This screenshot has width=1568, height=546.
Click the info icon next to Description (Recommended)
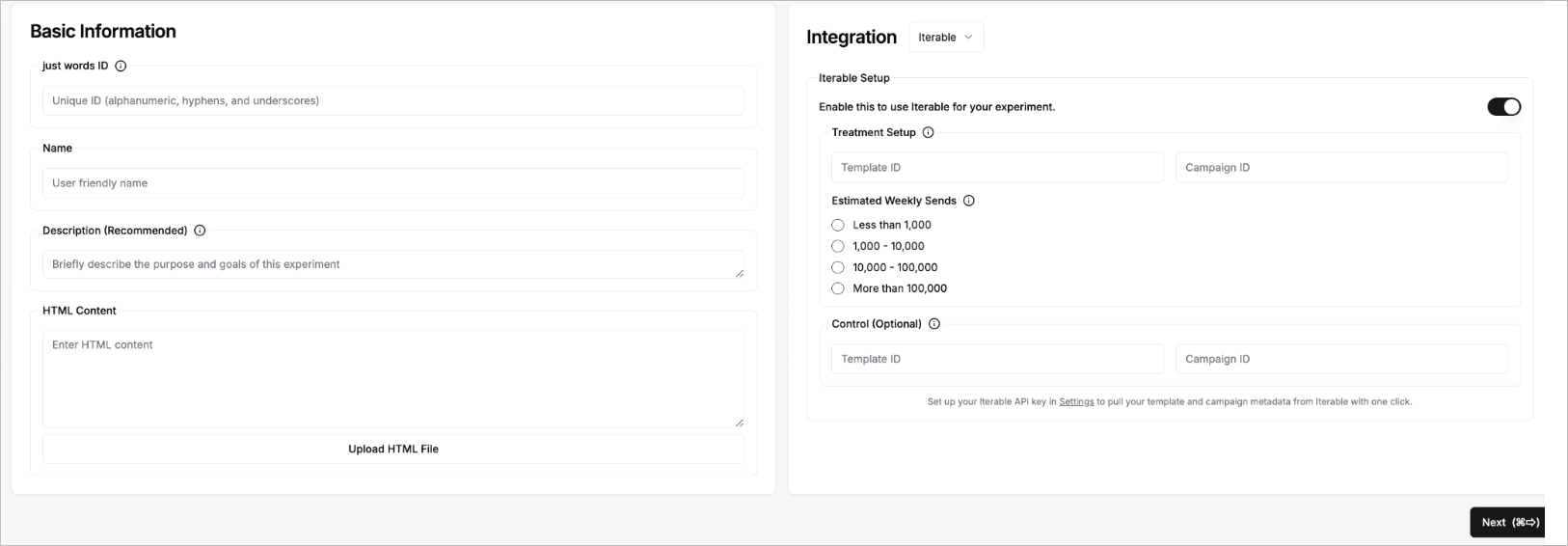(200, 231)
